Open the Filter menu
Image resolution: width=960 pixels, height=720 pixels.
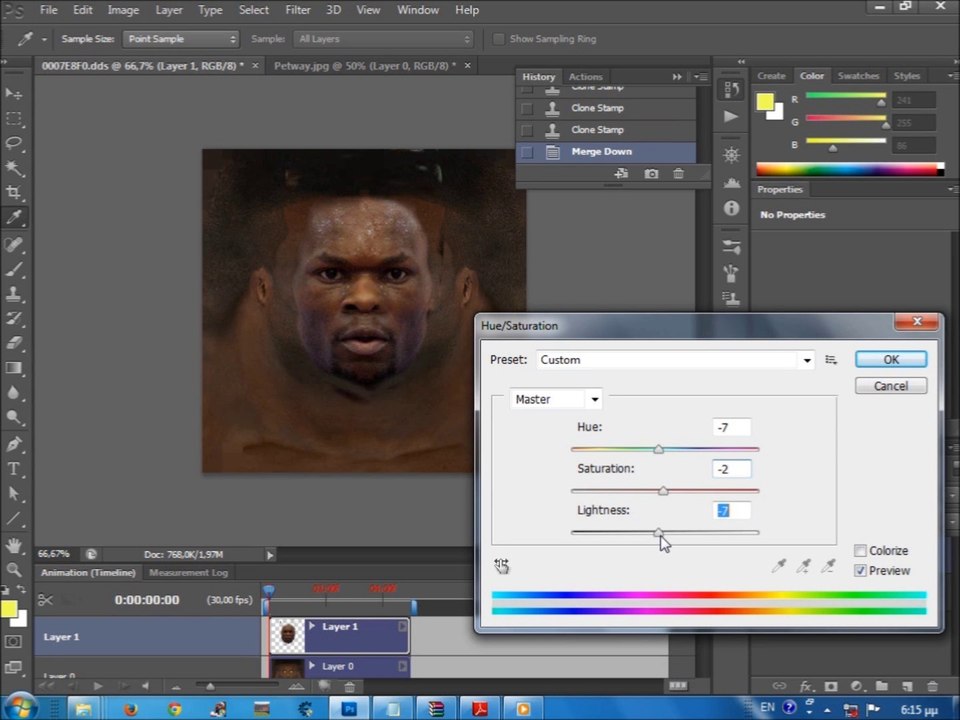(298, 10)
